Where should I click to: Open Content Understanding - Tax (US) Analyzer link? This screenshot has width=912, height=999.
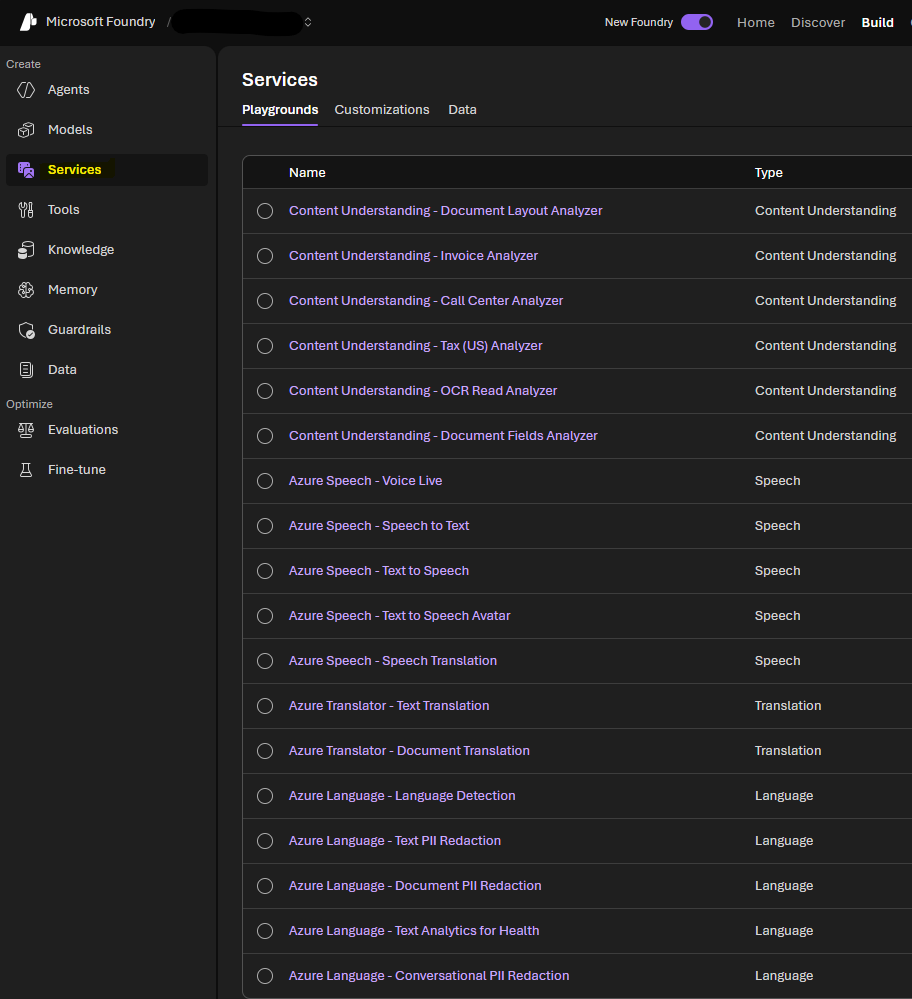[x=416, y=346]
